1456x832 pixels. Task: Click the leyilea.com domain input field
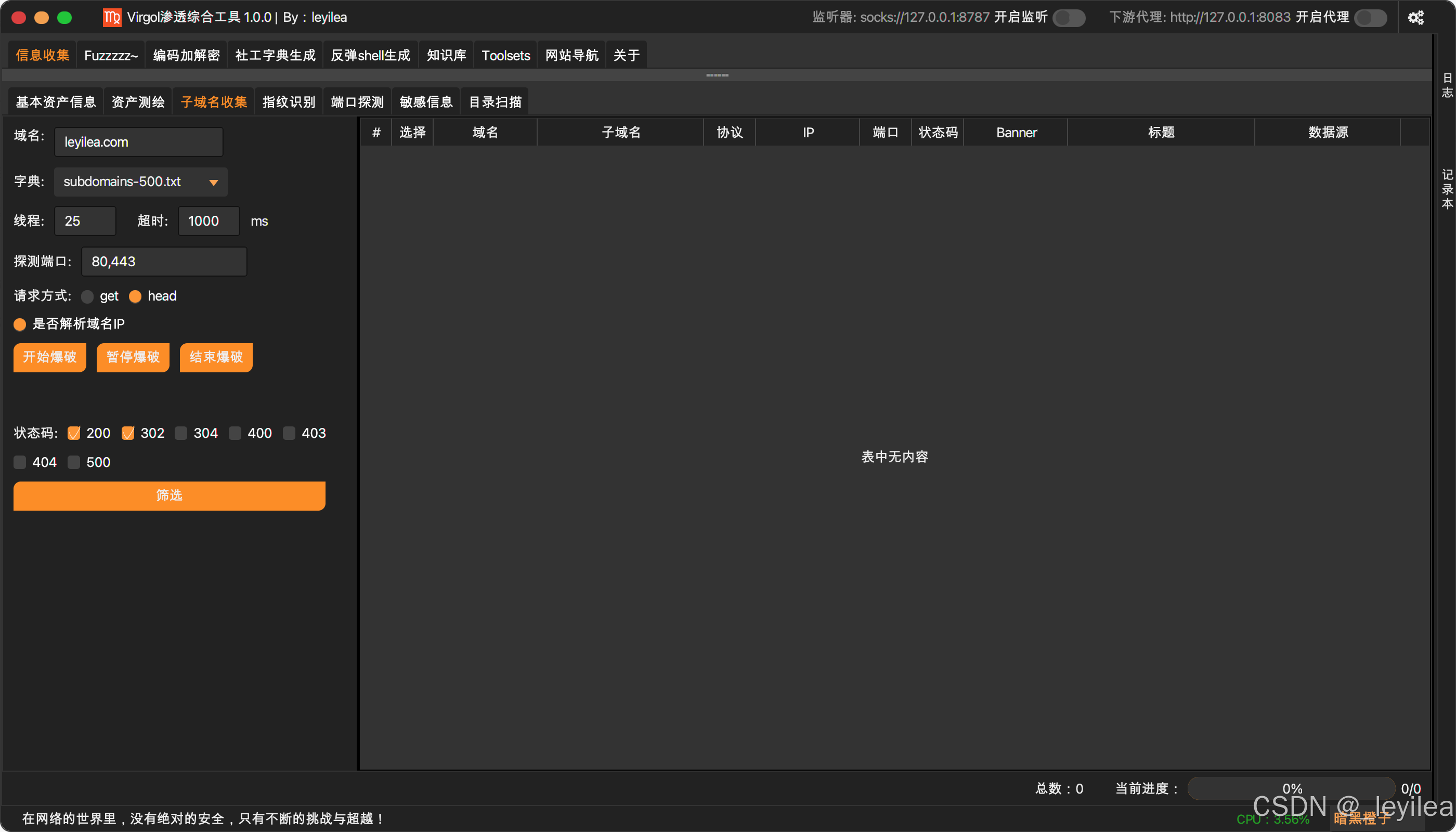pos(139,142)
